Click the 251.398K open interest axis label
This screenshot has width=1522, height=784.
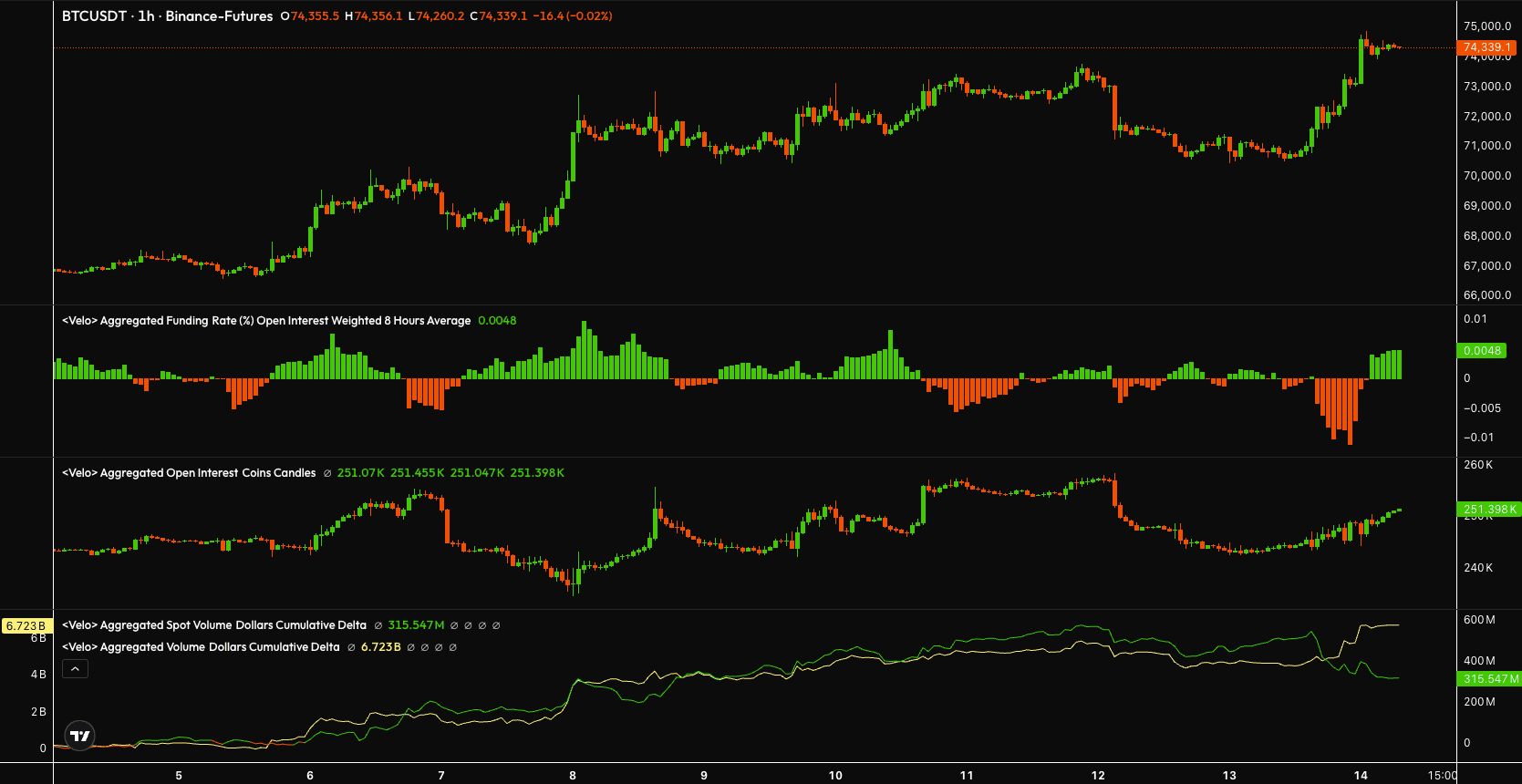(1489, 510)
